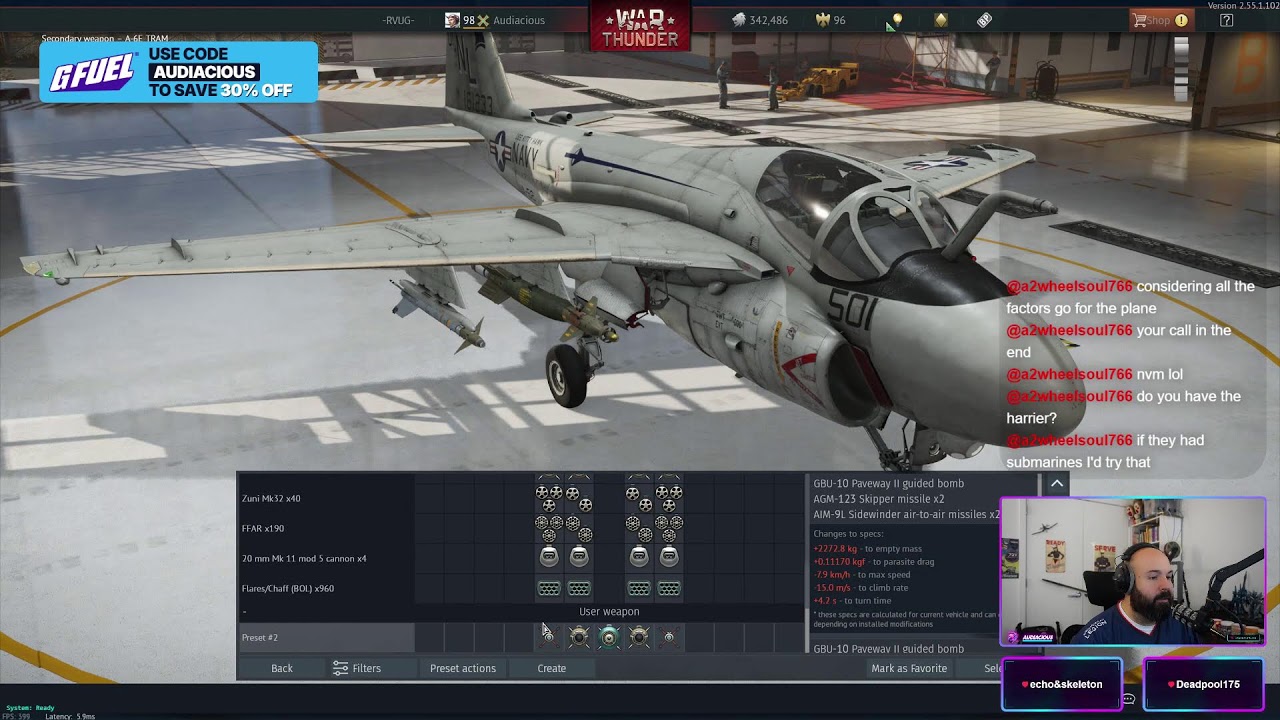Select third 20 mm Mk 11 gunpod slot
The width and height of the screenshot is (1280, 720).
pyautogui.click(x=639, y=558)
